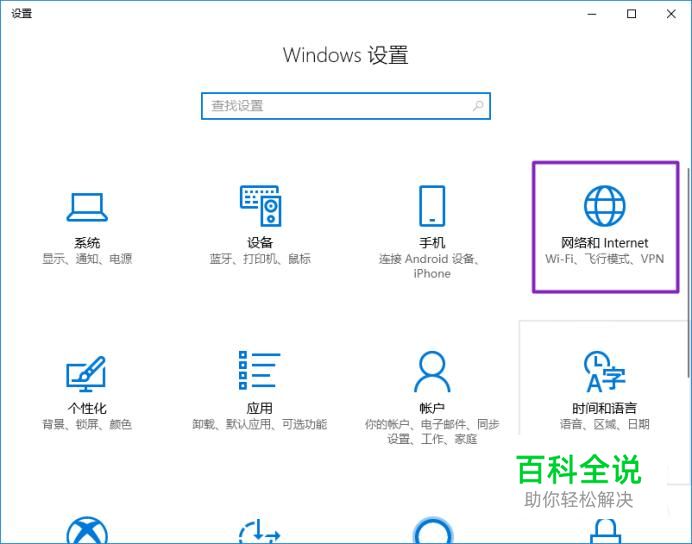
Task: Click the vertical scrollbar thumb
Action: 688,272
